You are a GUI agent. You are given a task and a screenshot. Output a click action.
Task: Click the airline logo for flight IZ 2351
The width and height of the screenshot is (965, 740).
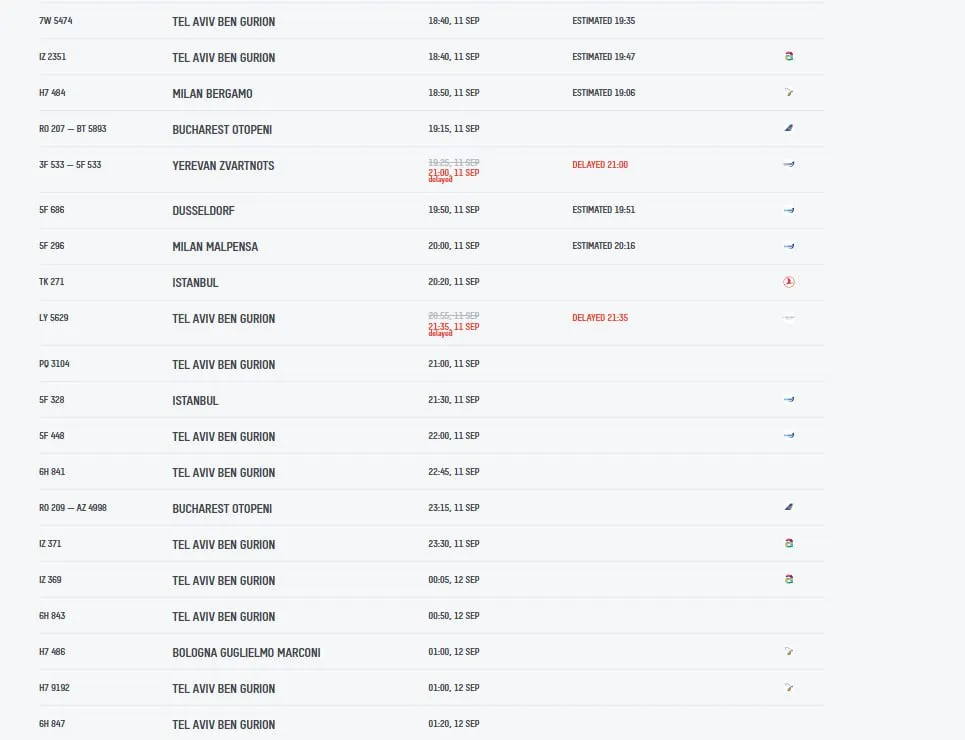pos(789,56)
